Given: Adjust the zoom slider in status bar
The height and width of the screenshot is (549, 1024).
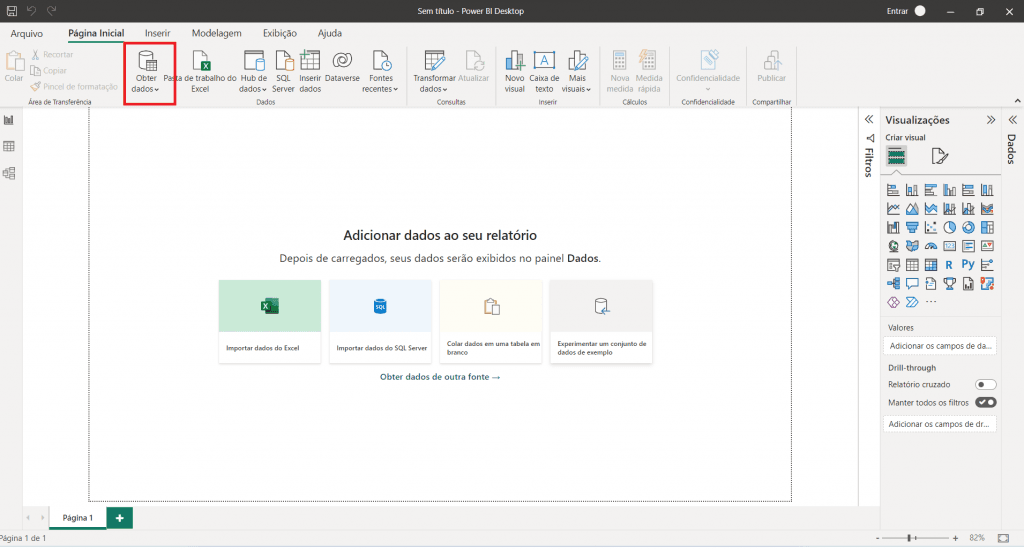Looking at the screenshot, I should tap(909, 538).
